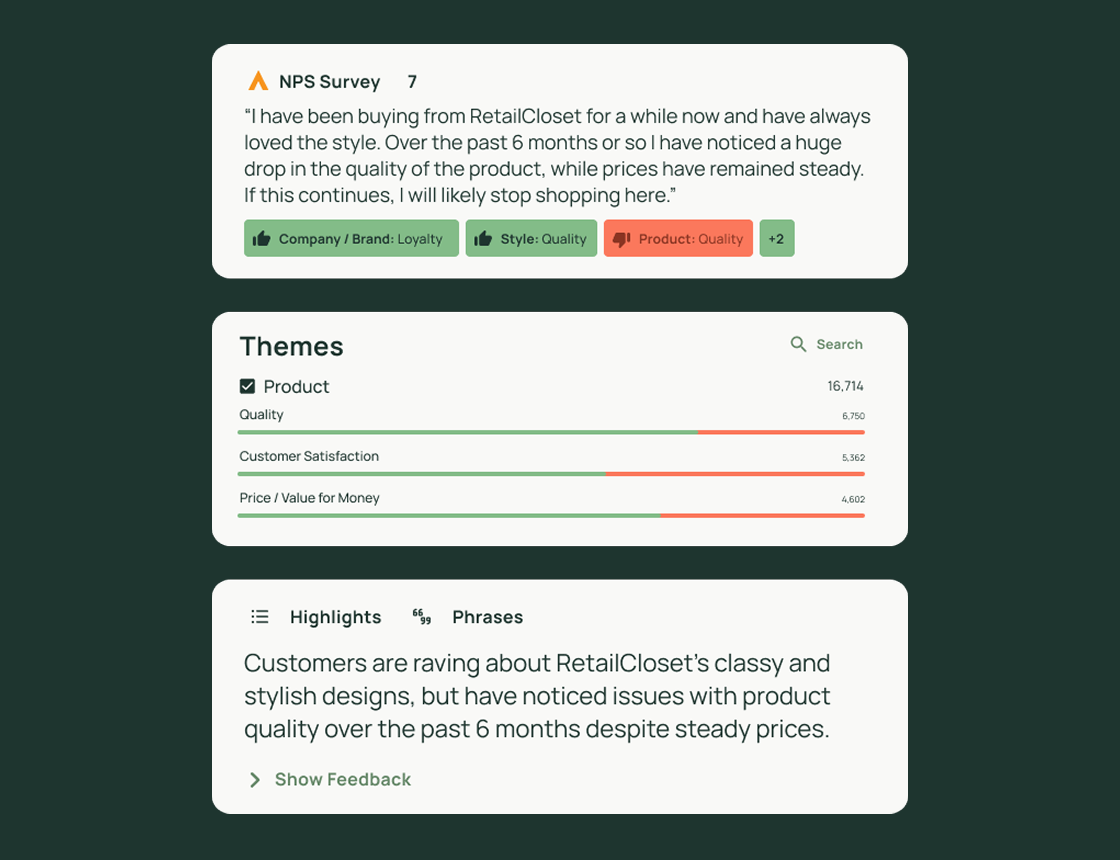Image resolution: width=1120 pixels, height=860 pixels.
Task: Click the NPS score value 7
Action: [412, 81]
